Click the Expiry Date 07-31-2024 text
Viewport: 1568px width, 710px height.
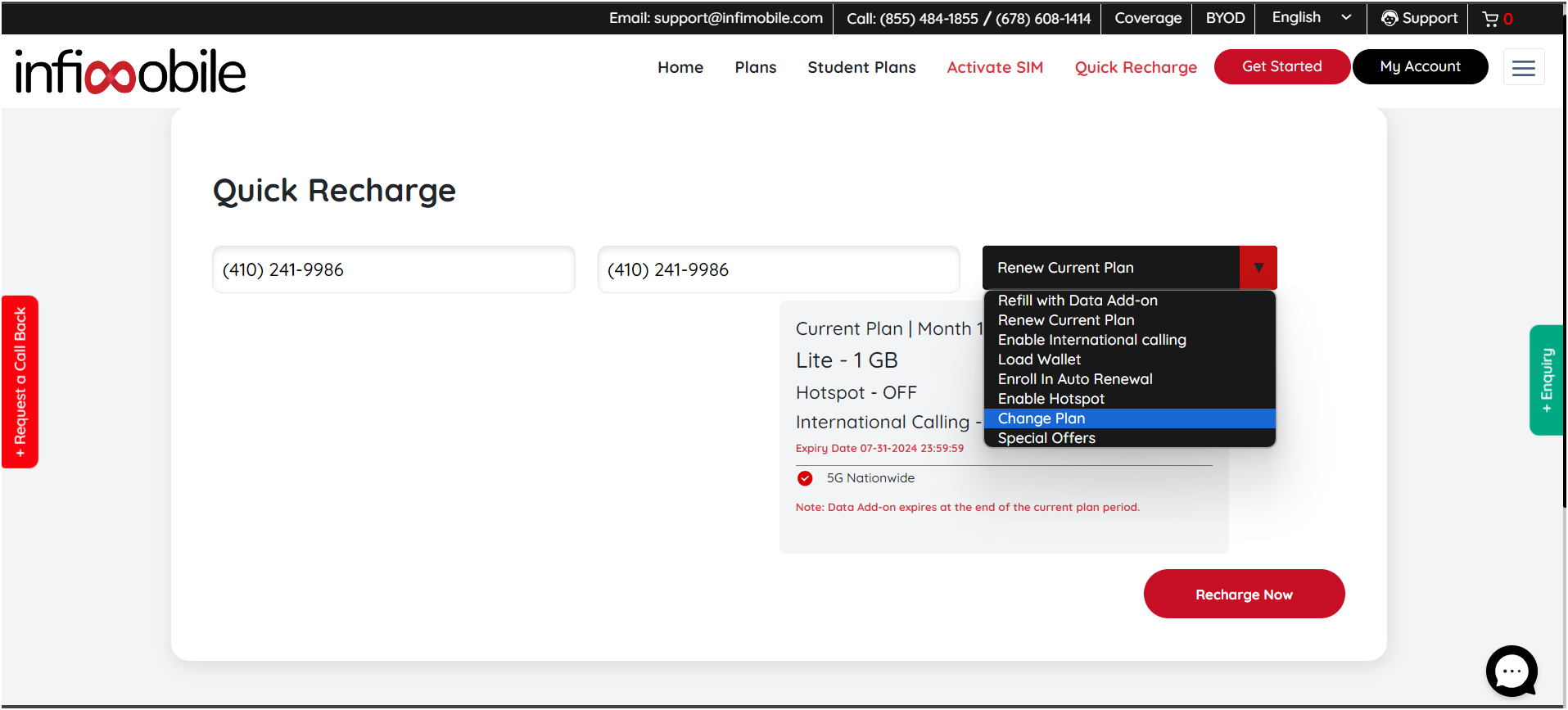coord(879,448)
